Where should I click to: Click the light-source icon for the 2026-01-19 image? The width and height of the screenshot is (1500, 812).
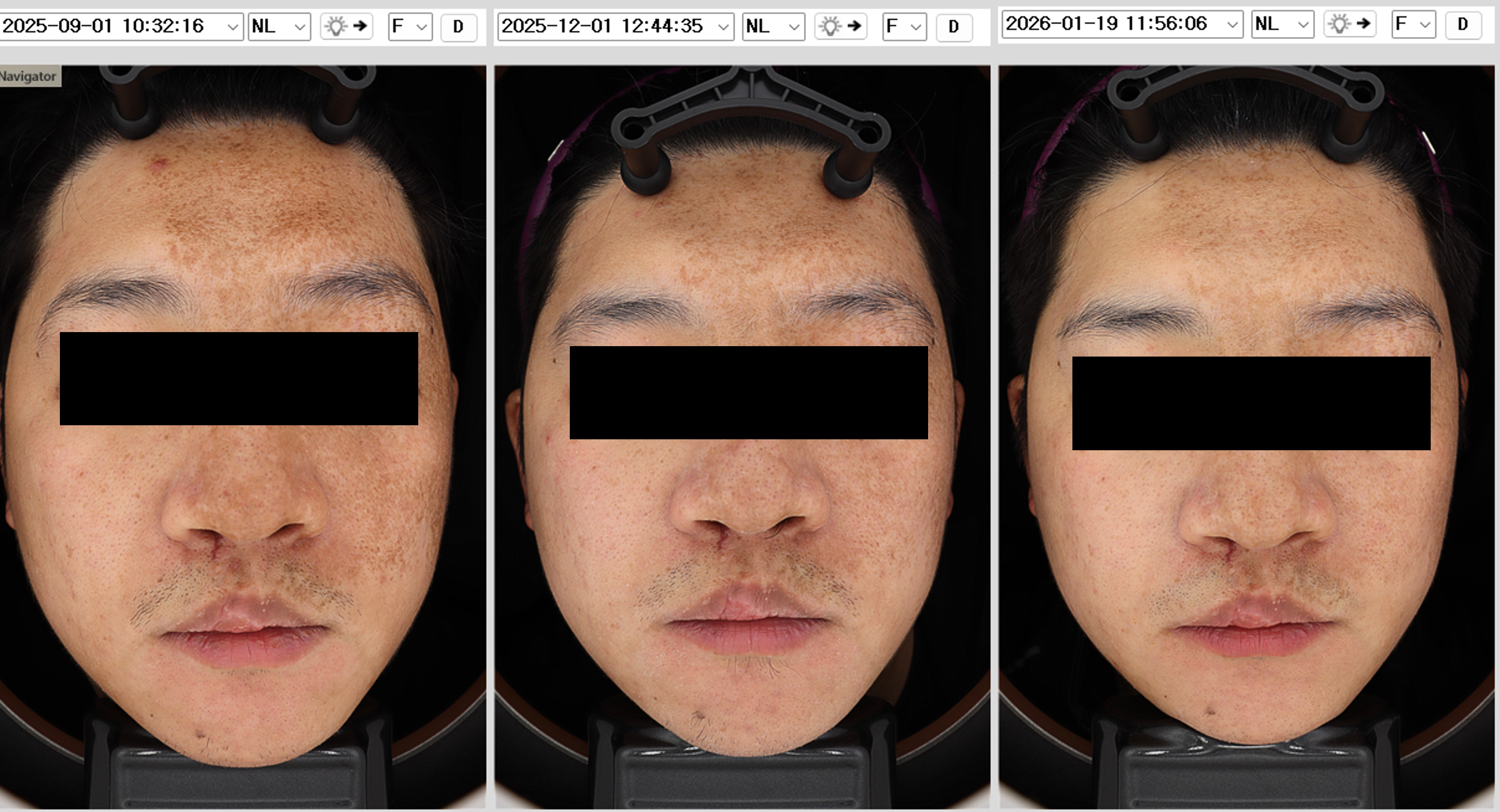tap(1350, 24)
